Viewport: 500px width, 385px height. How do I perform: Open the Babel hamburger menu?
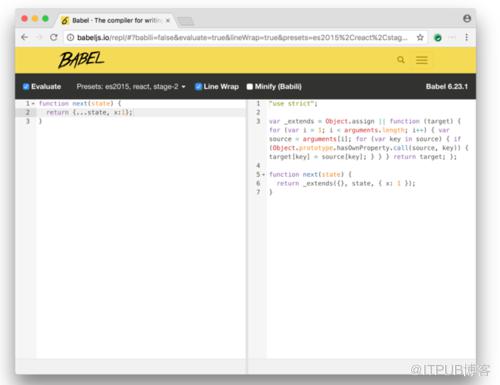click(x=422, y=60)
